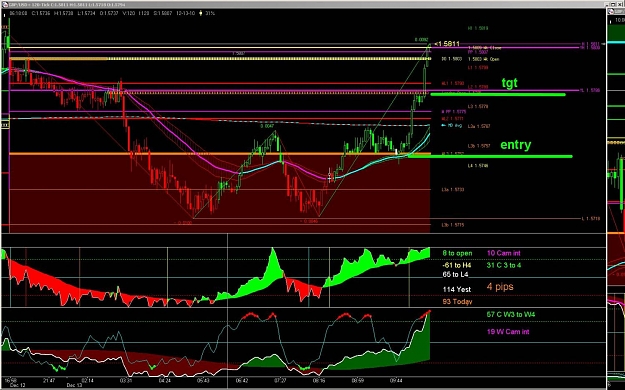Click the 06:10:08 time readout
625x390 pixels.
point(18,13)
